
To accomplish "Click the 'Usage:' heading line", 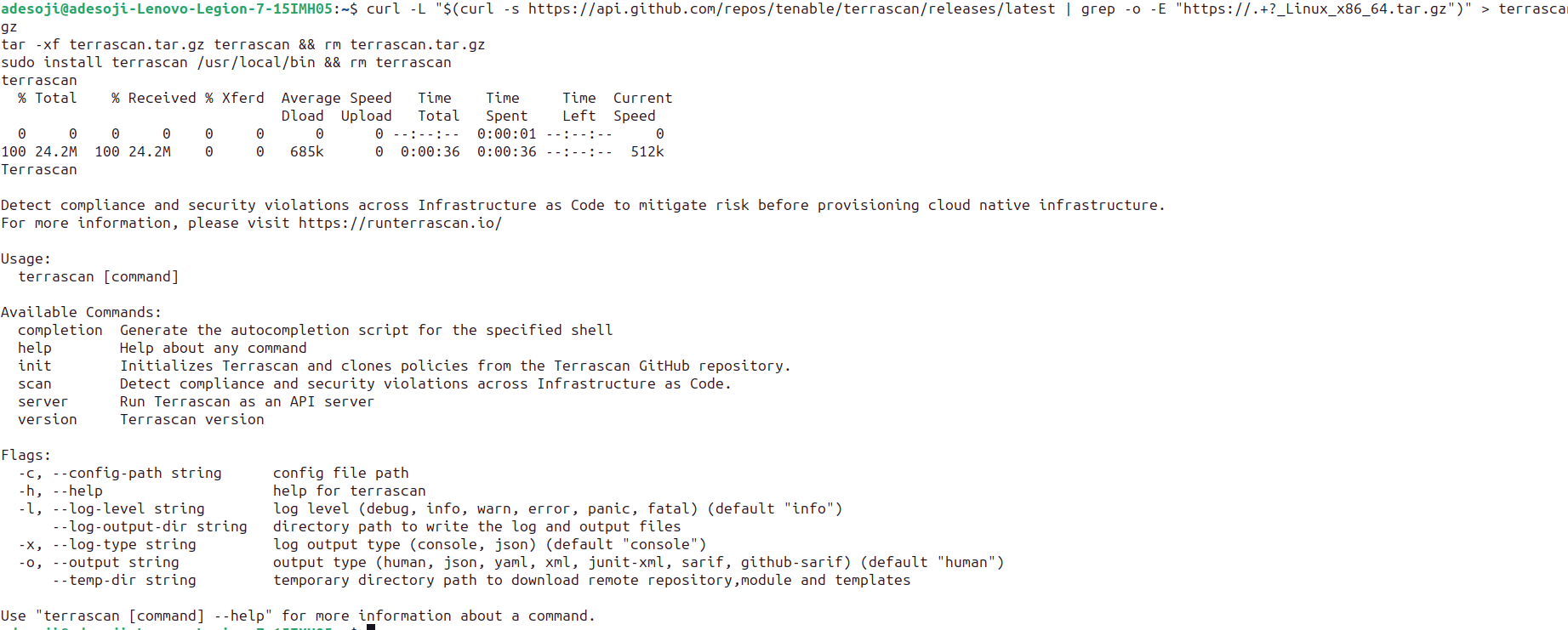I will 26,259.
